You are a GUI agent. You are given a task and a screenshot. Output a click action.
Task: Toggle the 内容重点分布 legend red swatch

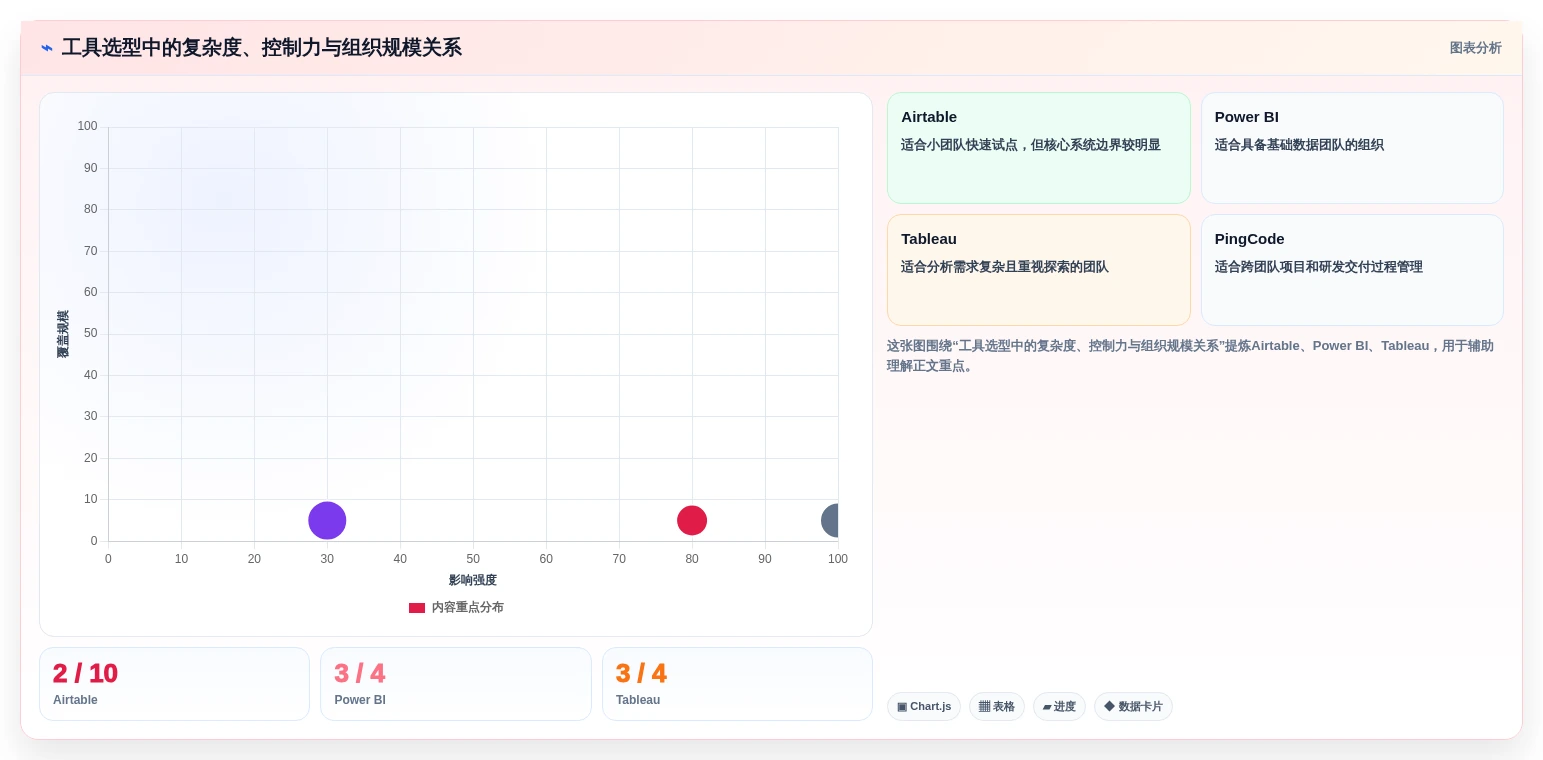pos(417,608)
